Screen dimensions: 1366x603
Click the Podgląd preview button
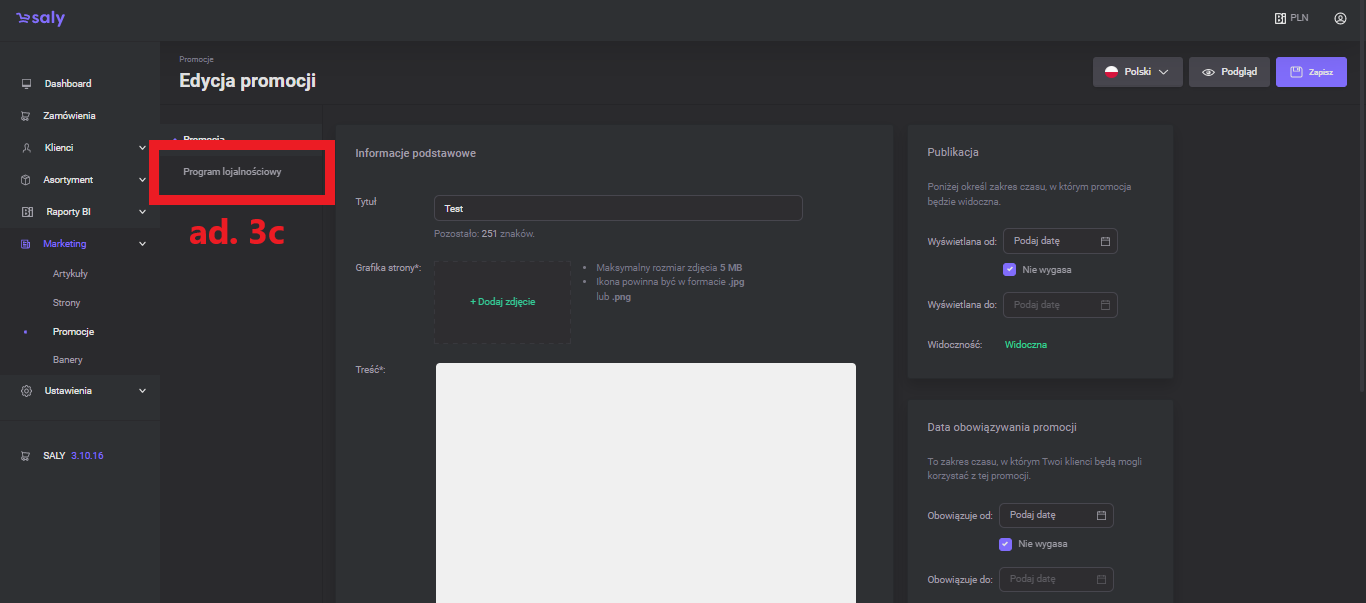coord(1229,72)
